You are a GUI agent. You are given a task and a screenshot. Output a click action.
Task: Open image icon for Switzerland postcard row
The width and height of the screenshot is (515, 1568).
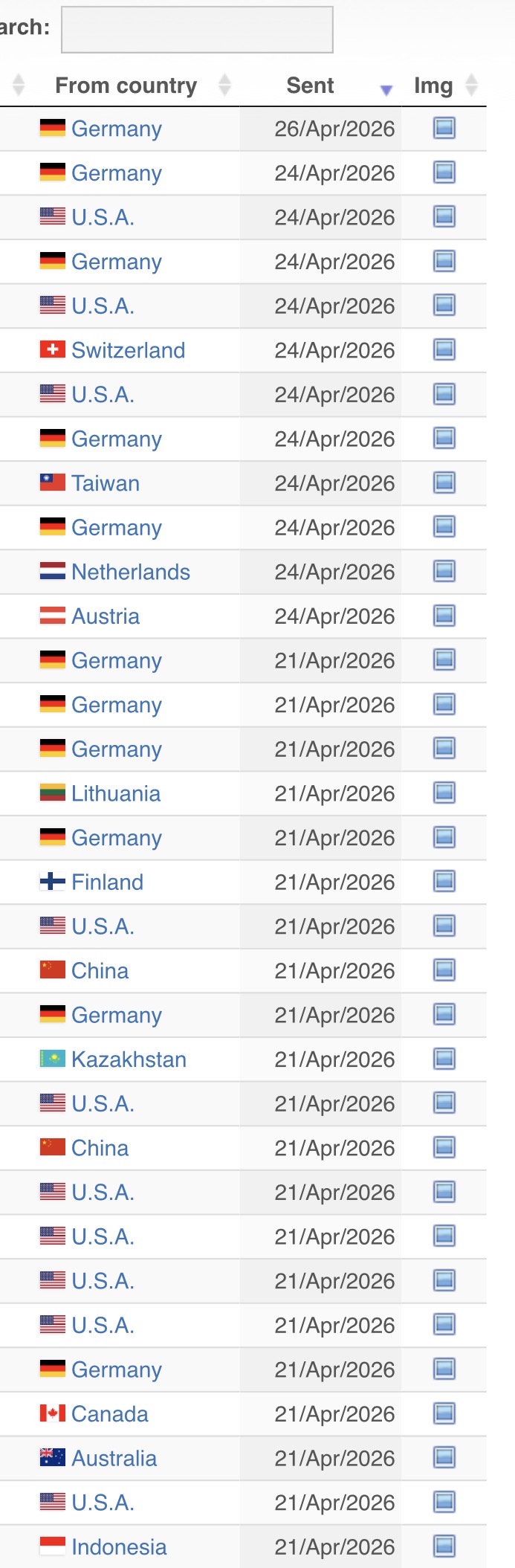pyautogui.click(x=444, y=349)
